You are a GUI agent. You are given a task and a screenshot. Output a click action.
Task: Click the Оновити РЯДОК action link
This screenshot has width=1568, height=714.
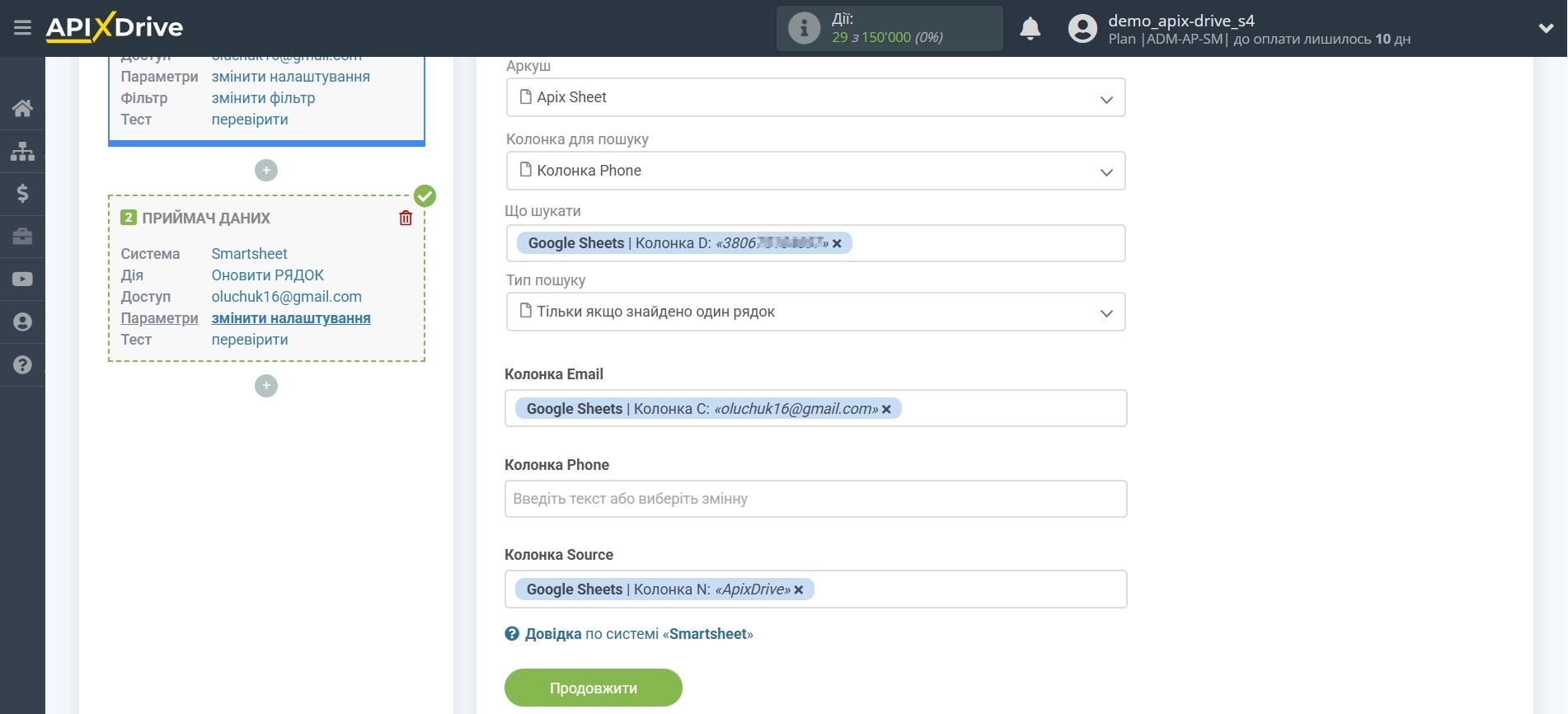(x=267, y=275)
